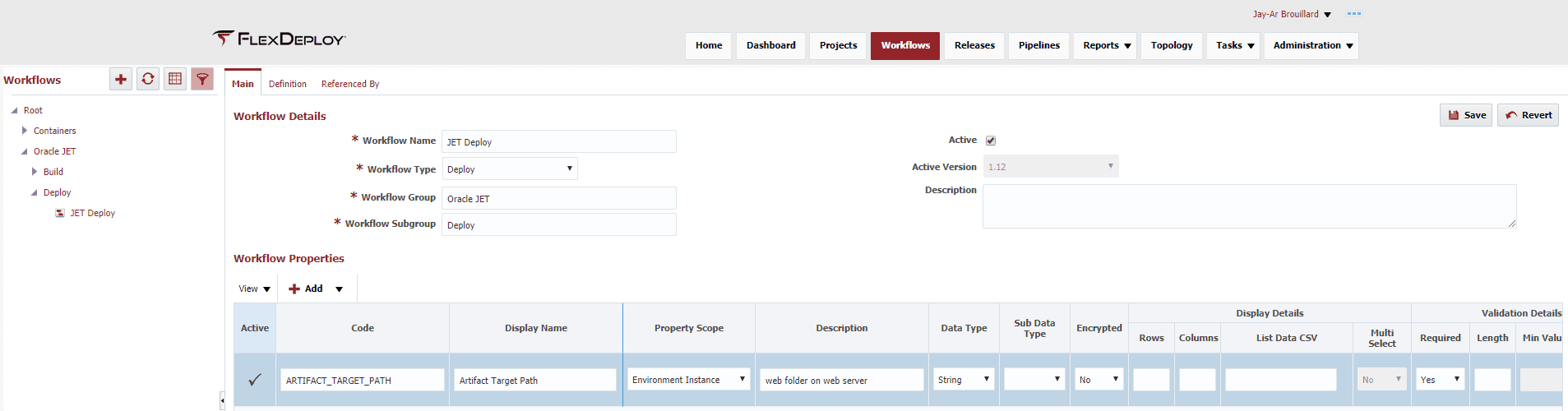
Task: Click the Property Scope column header
Action: [689, 328]
